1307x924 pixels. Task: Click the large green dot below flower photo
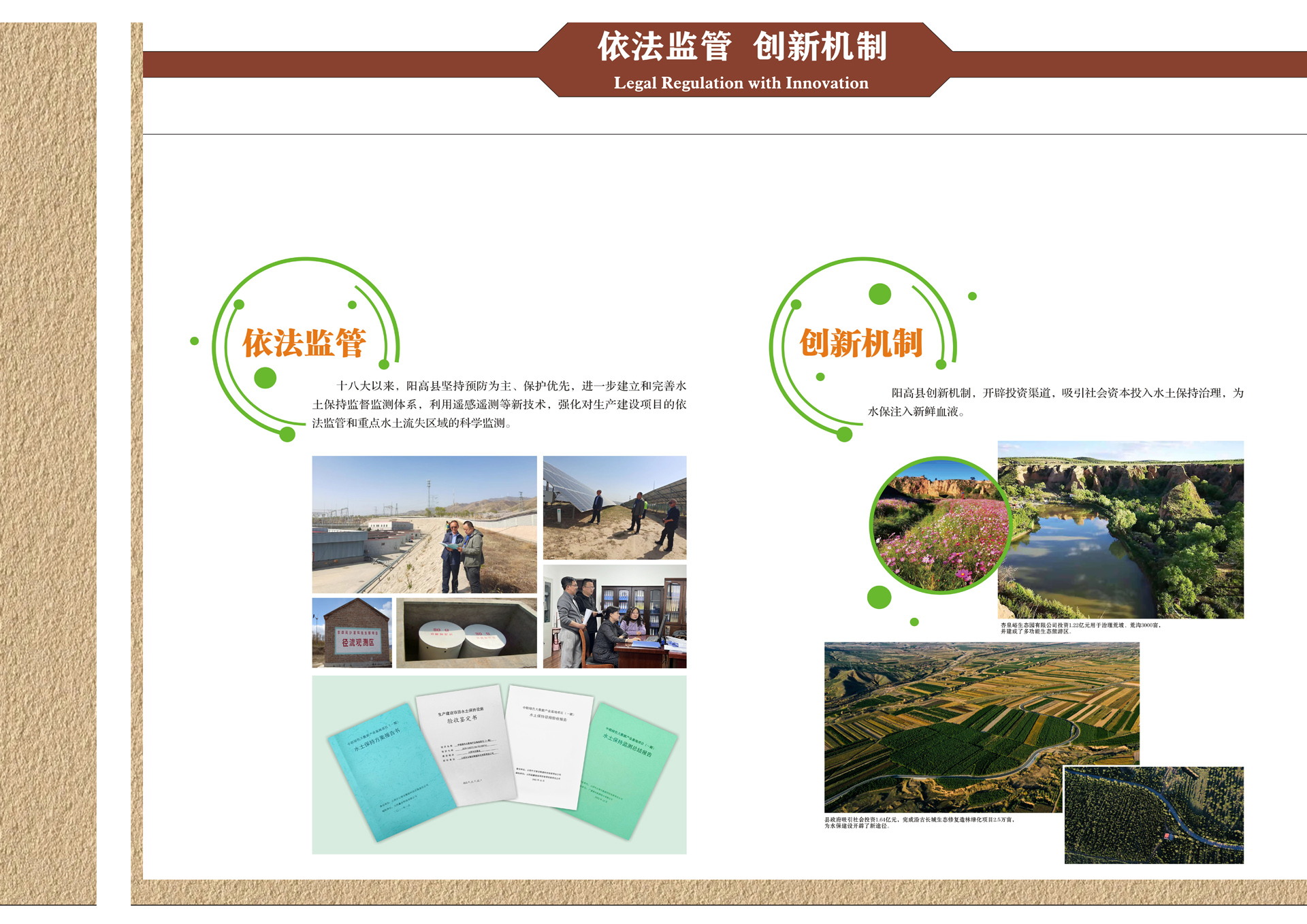tap(879, 597)
